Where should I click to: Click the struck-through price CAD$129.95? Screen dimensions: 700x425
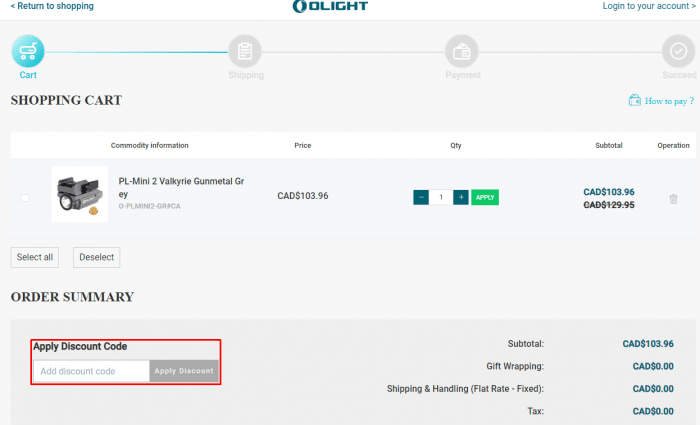tap(609, 205)
